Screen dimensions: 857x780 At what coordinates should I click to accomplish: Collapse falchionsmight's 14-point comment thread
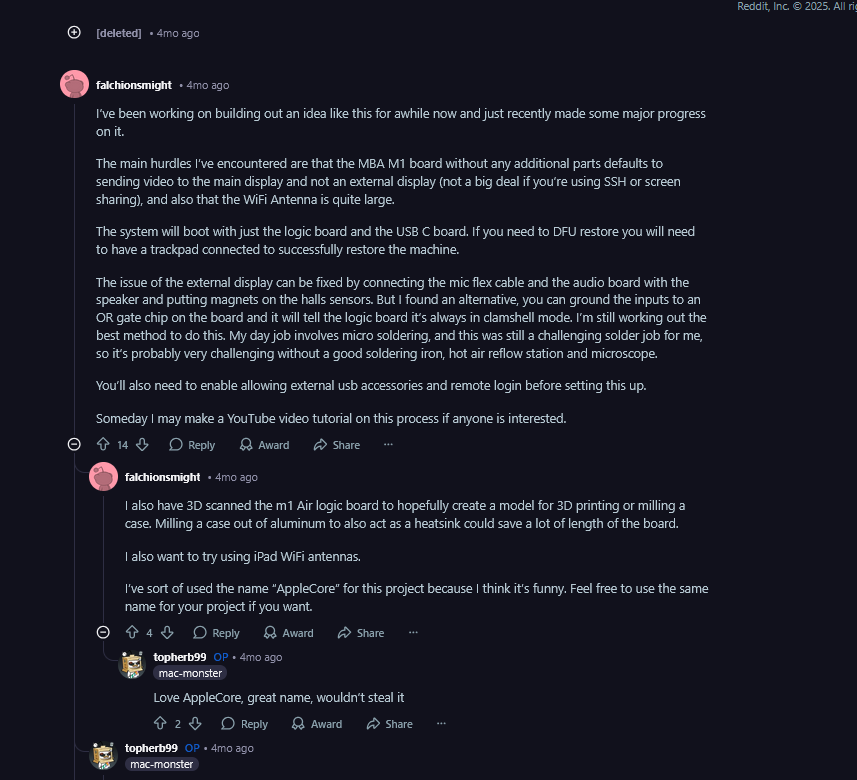[74, 444]
